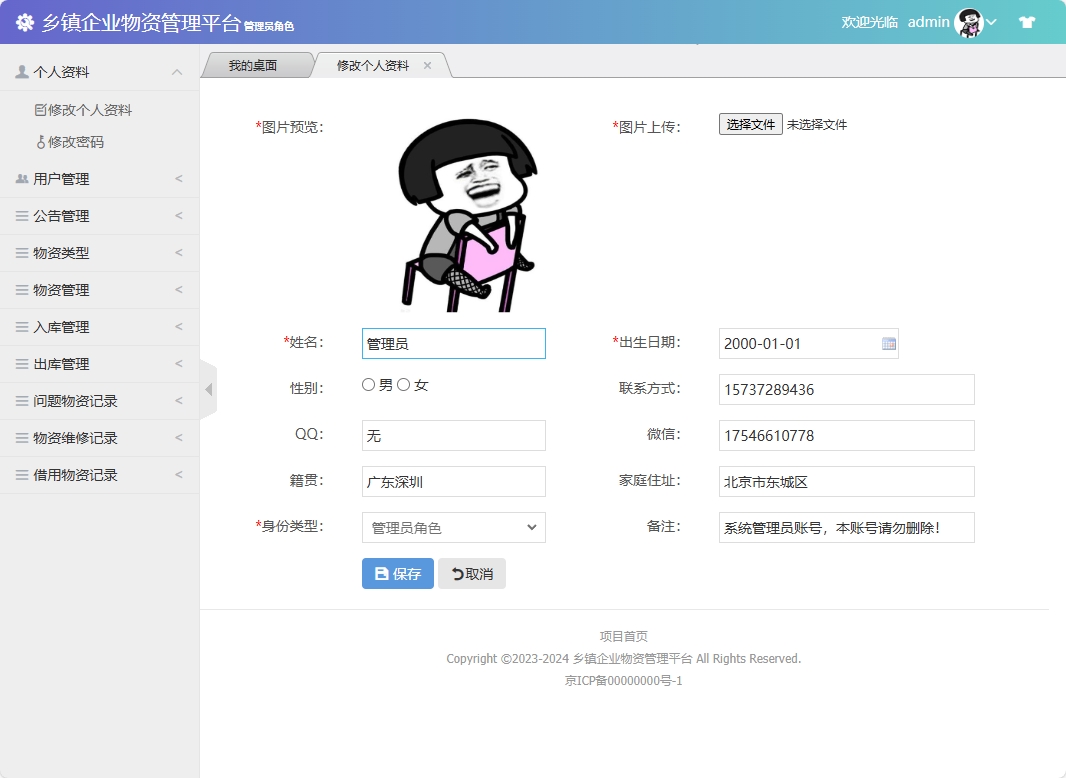
Task: Click inside the 姓名 name input field
Action: coord(453,343)
